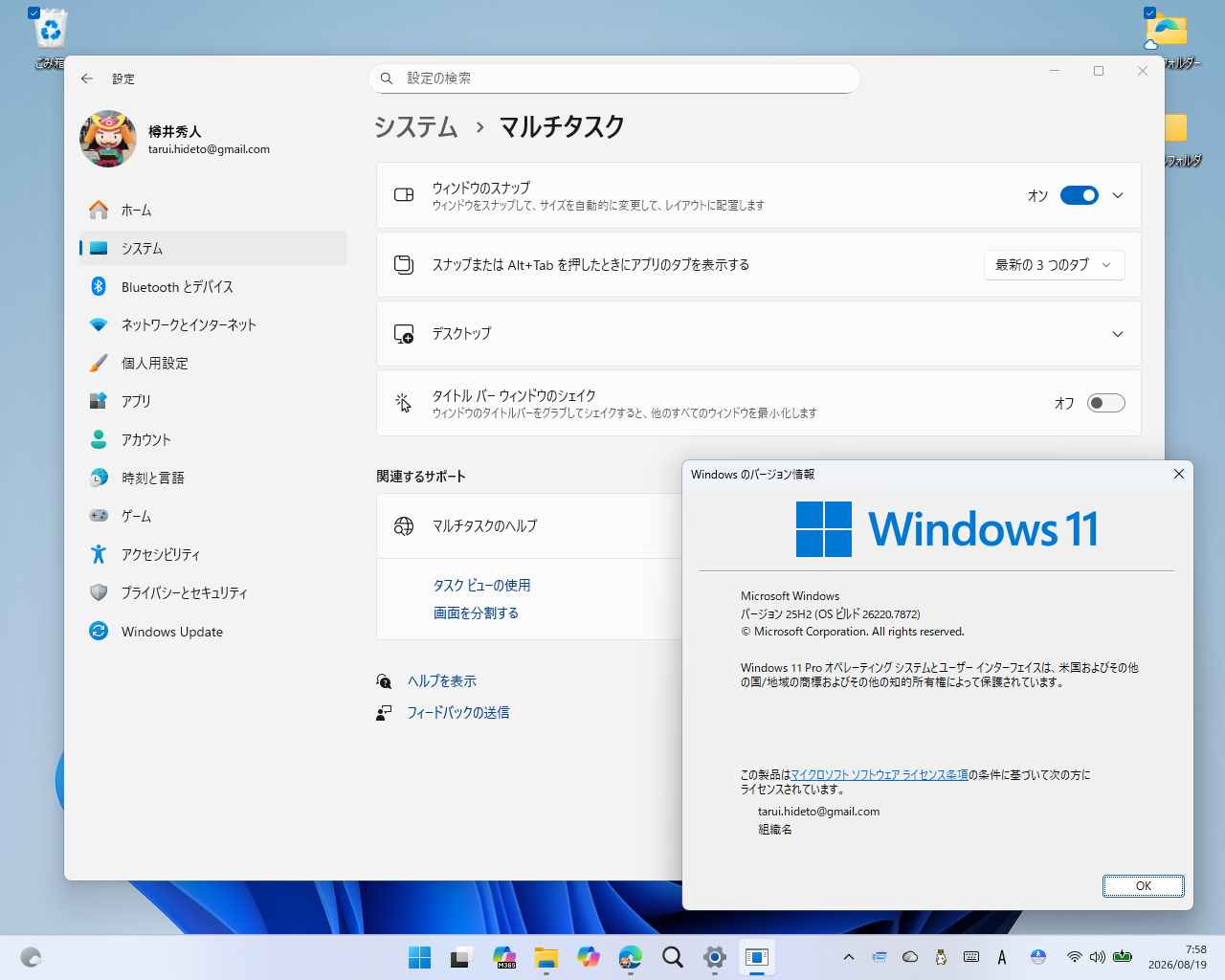Open the マルチタスクのヘルプ section header
Viewport: 1225px width, 980px height.
coord(529,525)
